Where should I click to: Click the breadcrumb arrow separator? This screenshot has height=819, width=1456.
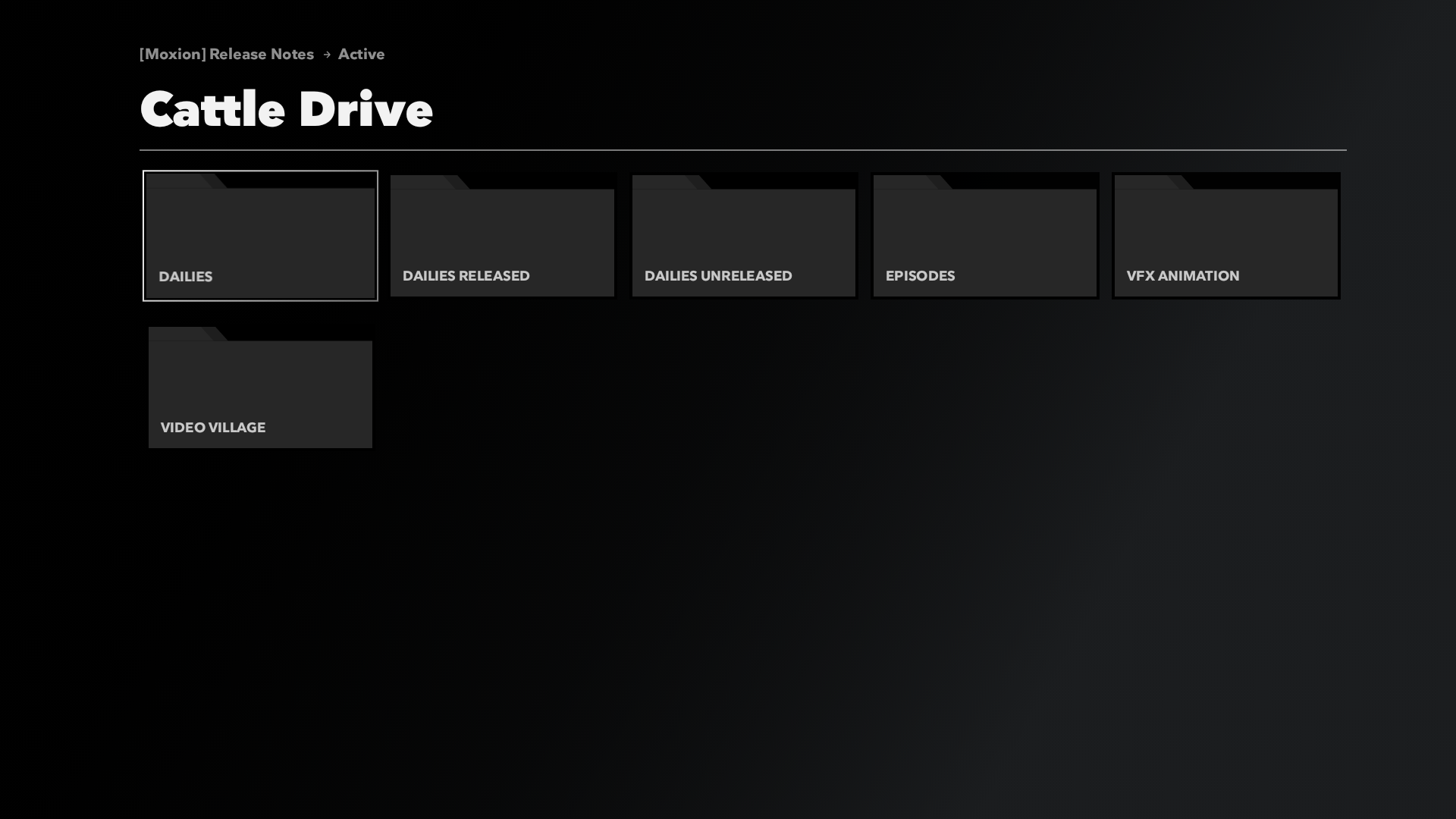(327, 55)
